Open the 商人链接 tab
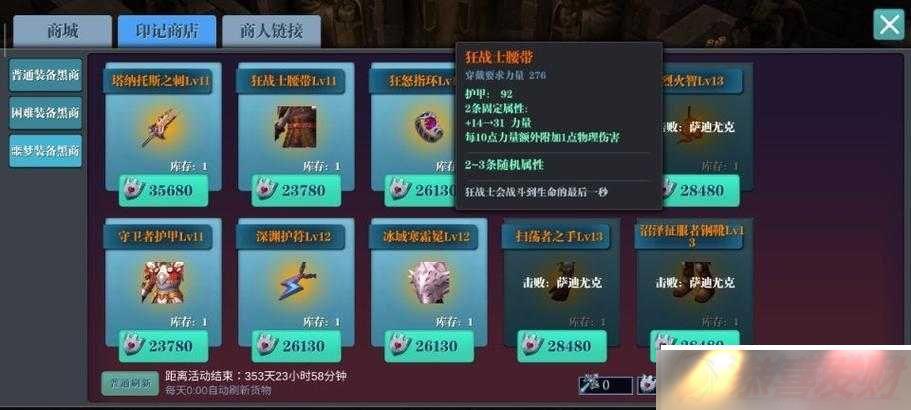Viewport: 911px width, 410px height. [271, 31]
